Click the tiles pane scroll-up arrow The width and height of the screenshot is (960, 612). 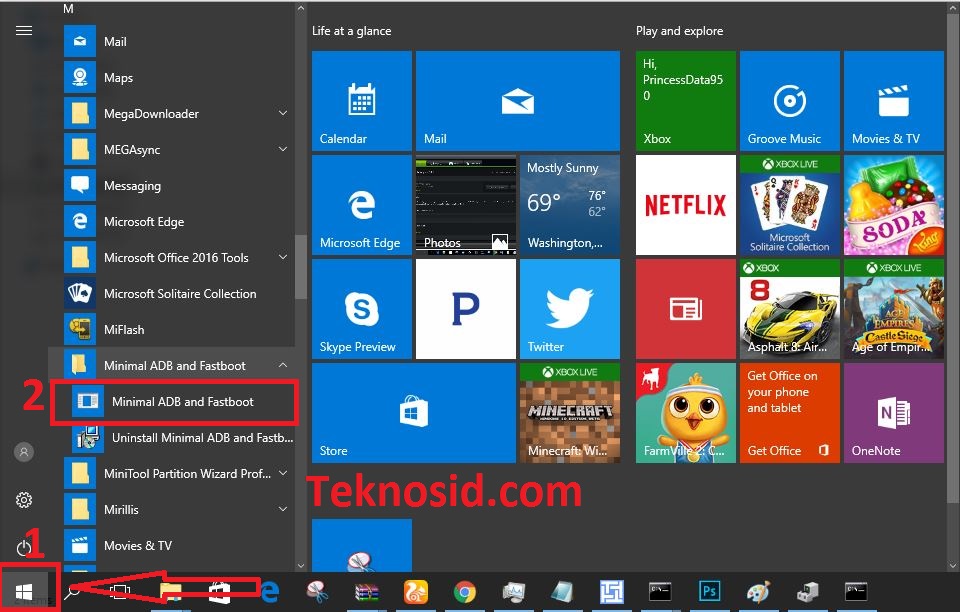pos(954,9)
